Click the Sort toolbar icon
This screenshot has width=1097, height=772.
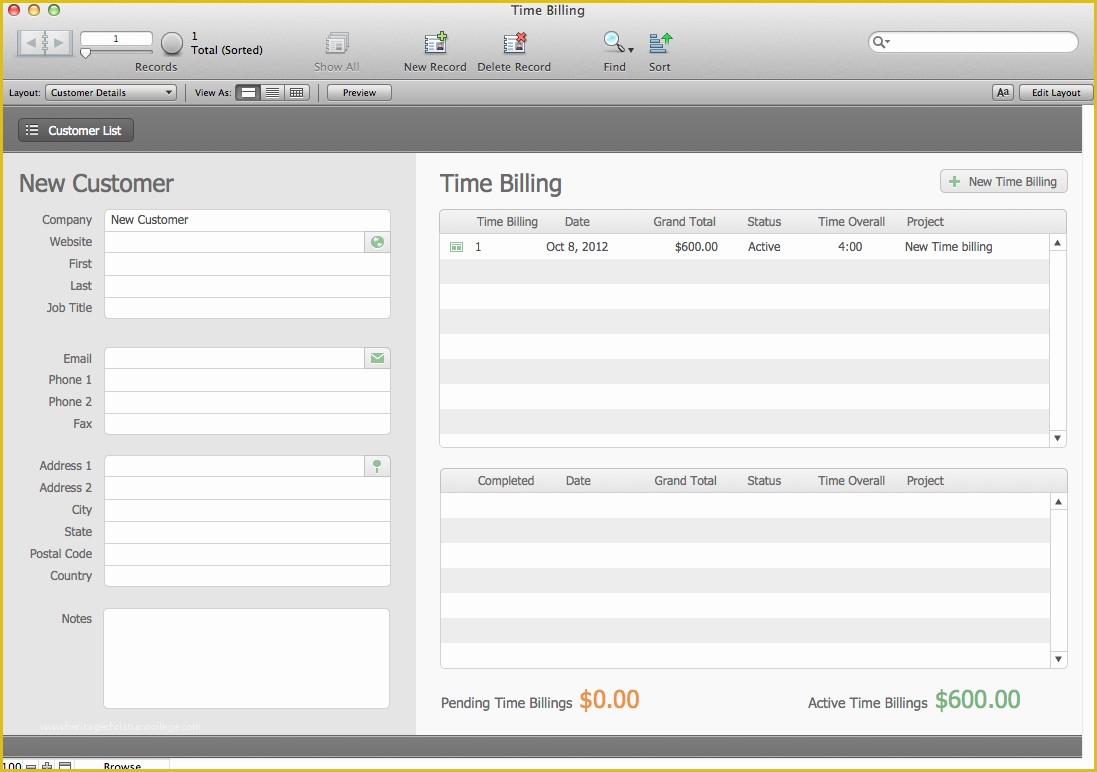[660, 43]
